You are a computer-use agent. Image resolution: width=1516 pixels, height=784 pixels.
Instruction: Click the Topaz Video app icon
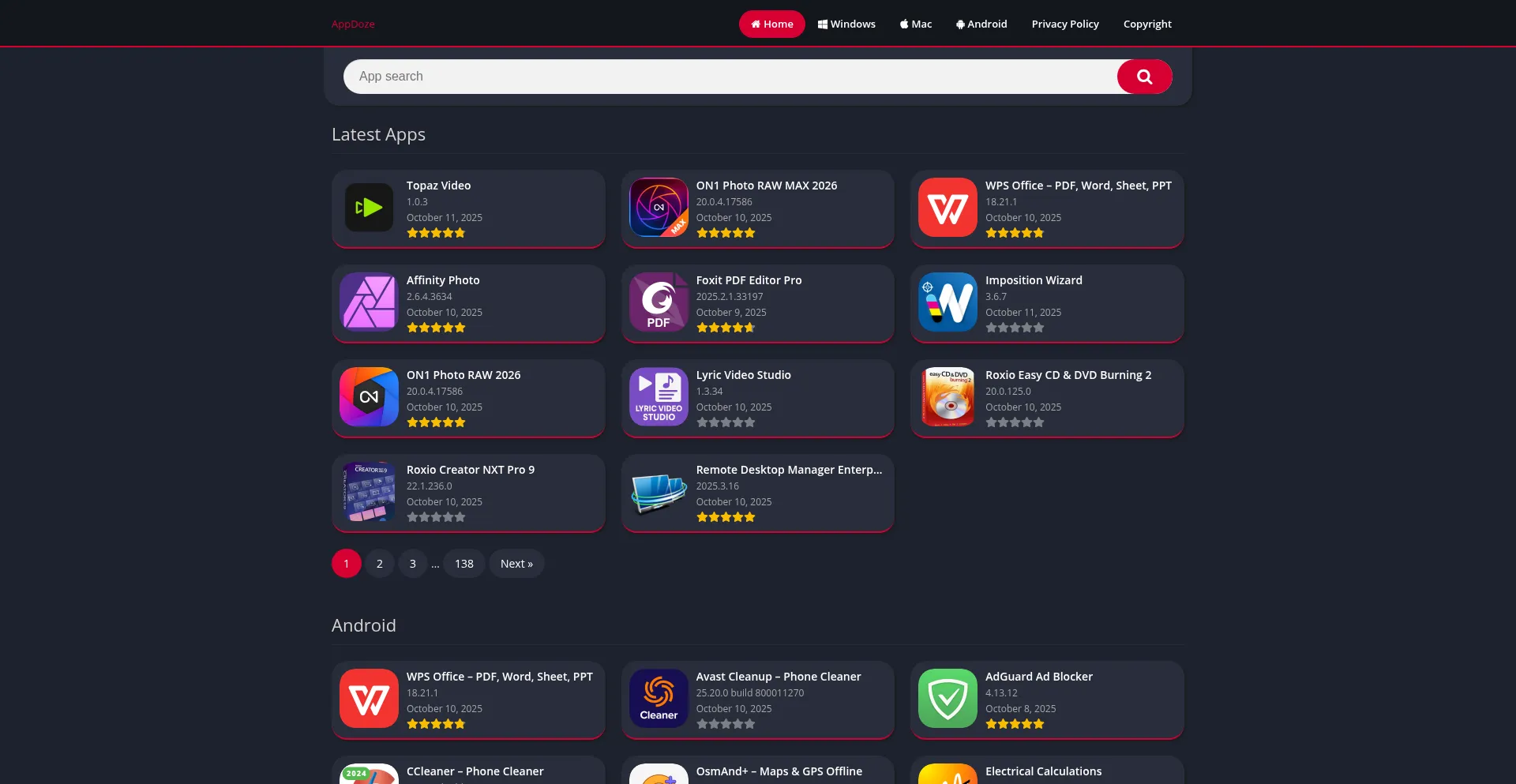click(x=369, y=208)
